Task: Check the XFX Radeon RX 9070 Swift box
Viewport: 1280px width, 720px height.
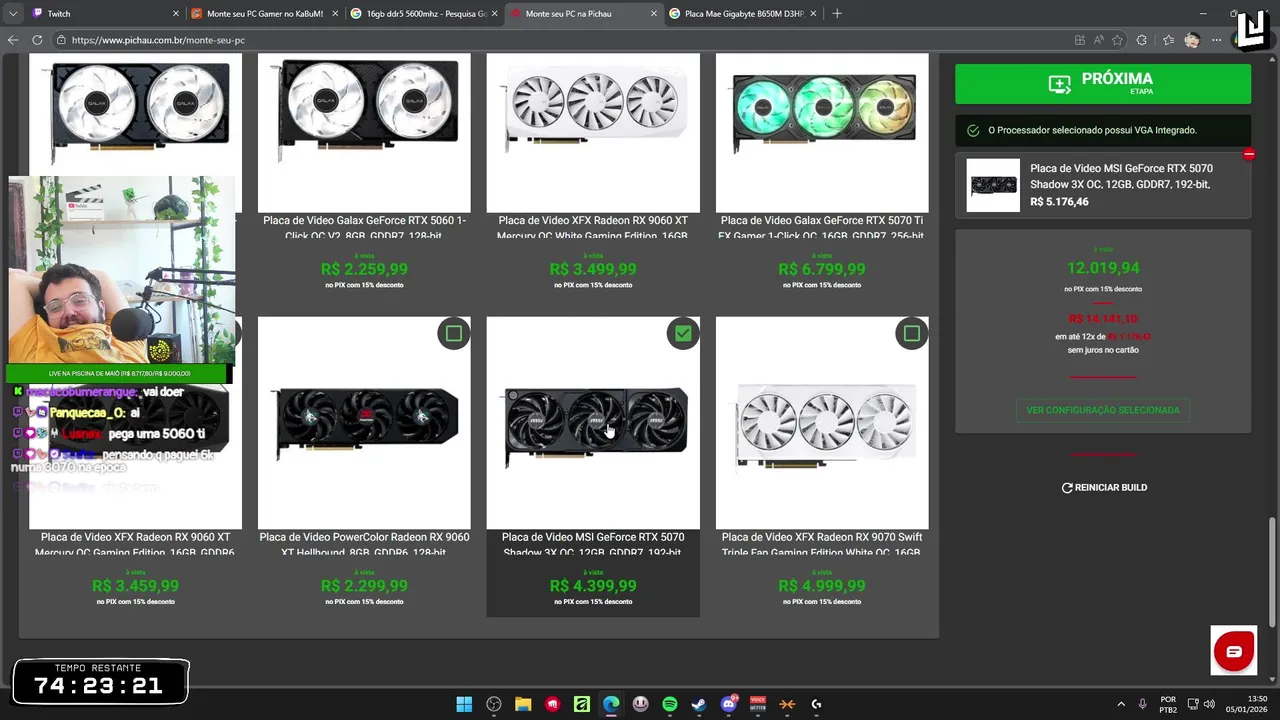Action: (x=912, y=333)
